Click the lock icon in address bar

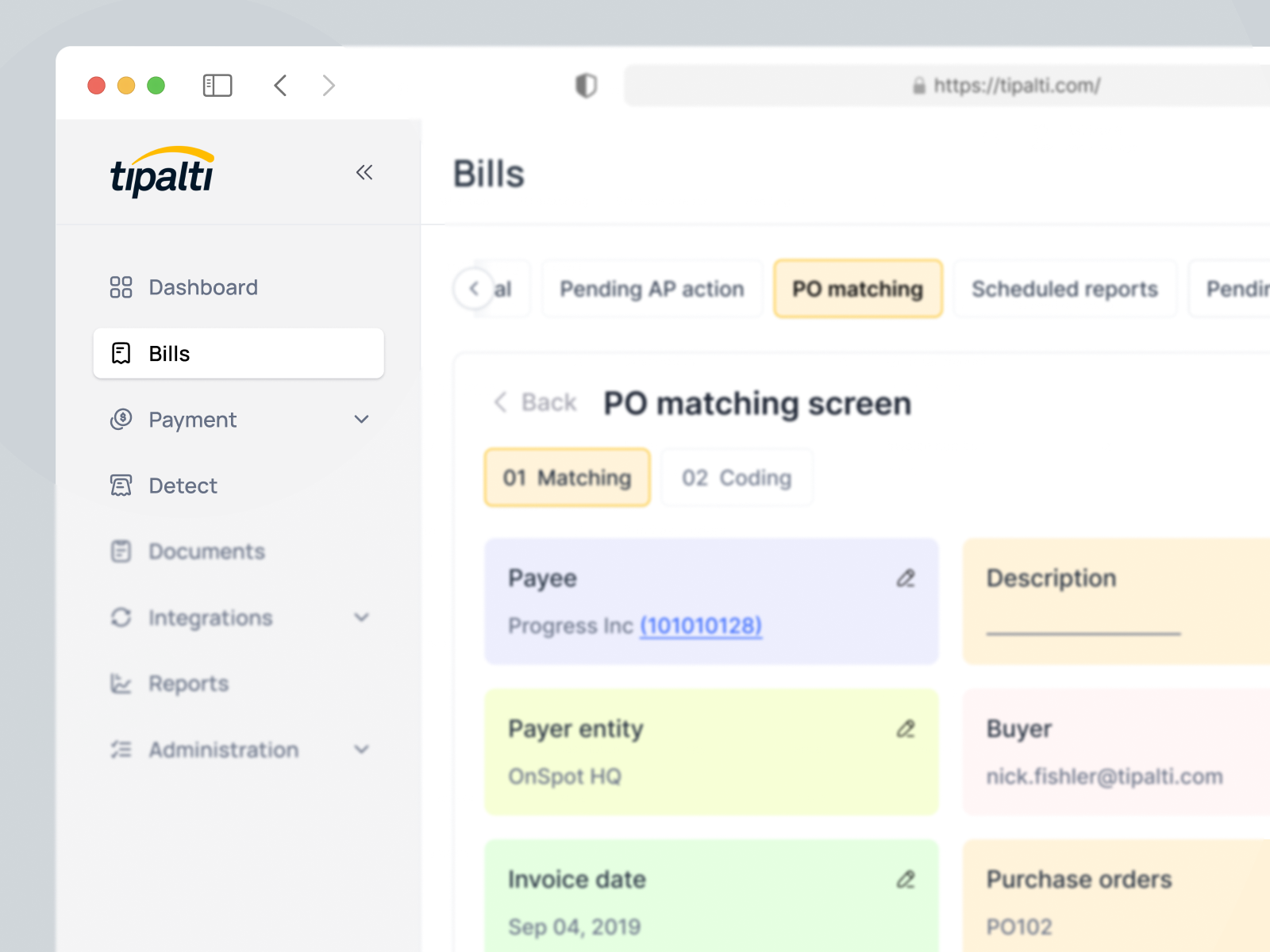[x=918, y=86]
